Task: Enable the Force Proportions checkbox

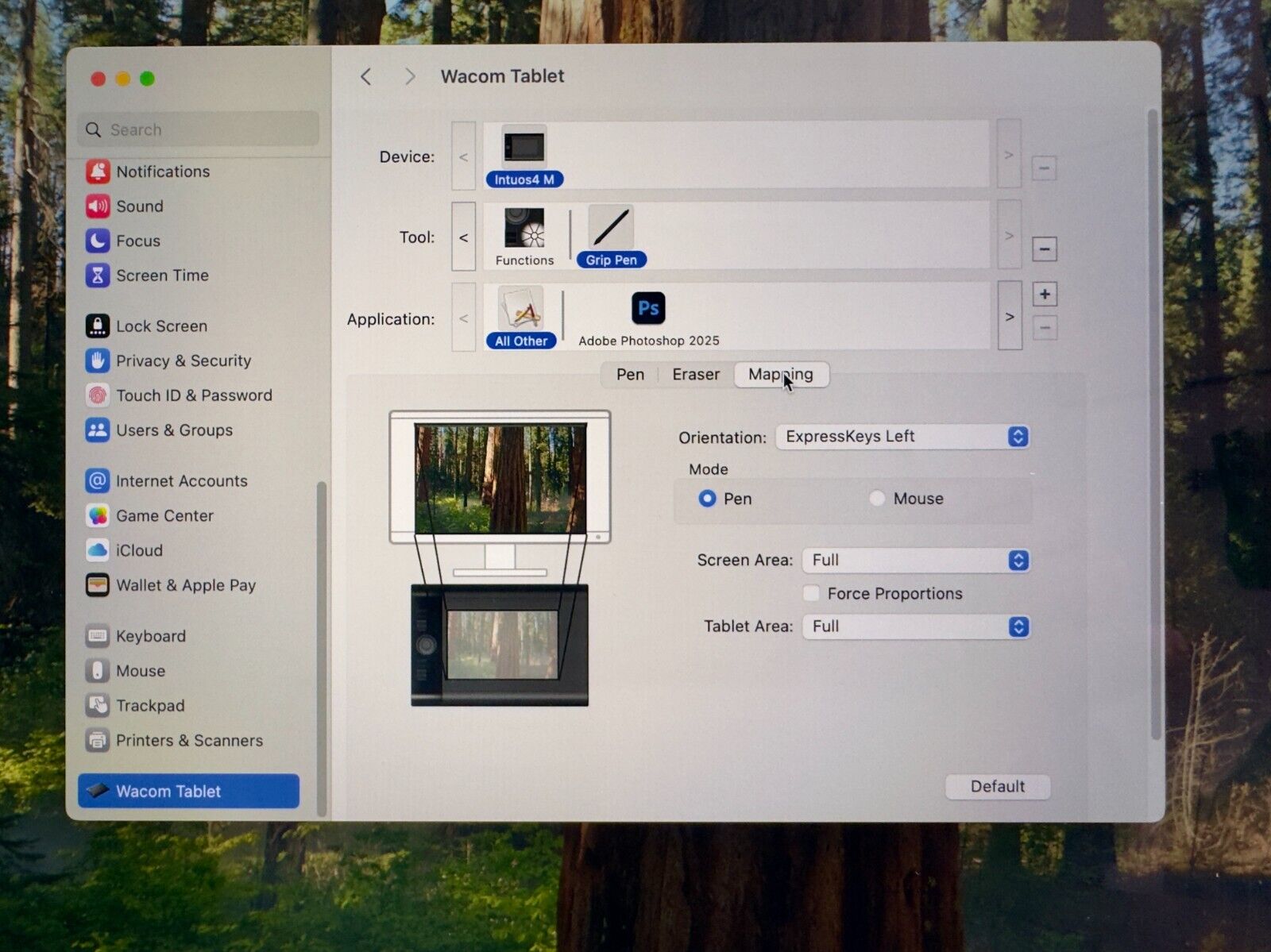Action: (x=811, y=593)
